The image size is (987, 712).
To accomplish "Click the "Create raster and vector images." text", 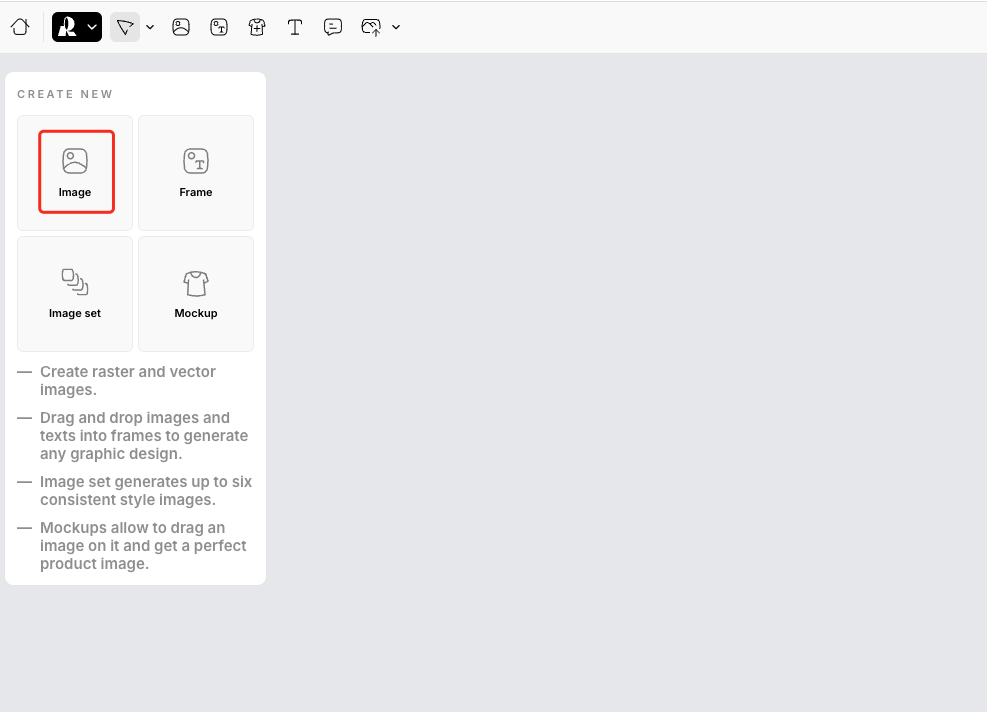I will tap(128, 381).
